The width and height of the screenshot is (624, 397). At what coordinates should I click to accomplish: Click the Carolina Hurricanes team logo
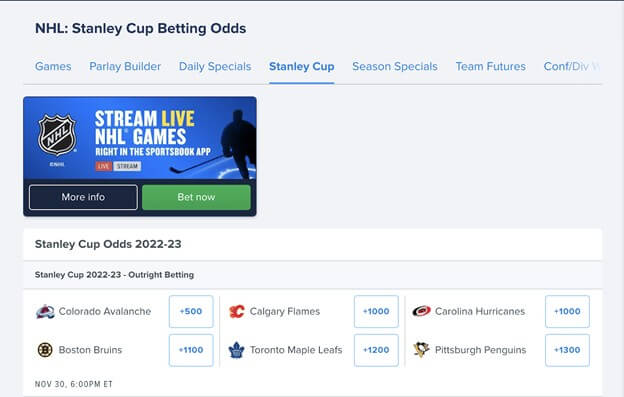pyautogui.click(x=421, y=311)
